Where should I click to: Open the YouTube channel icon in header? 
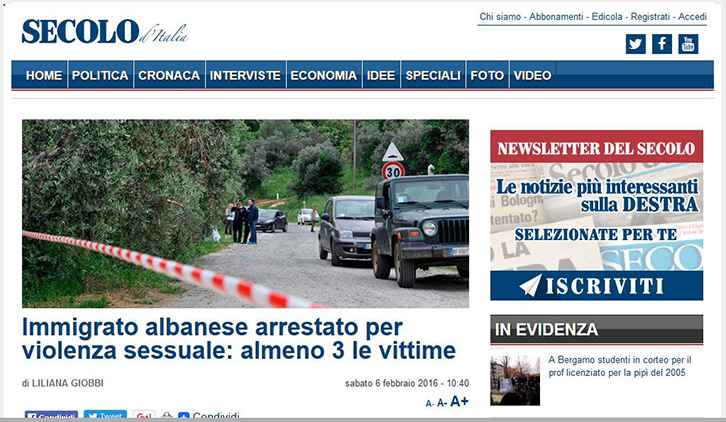(688, 44)
